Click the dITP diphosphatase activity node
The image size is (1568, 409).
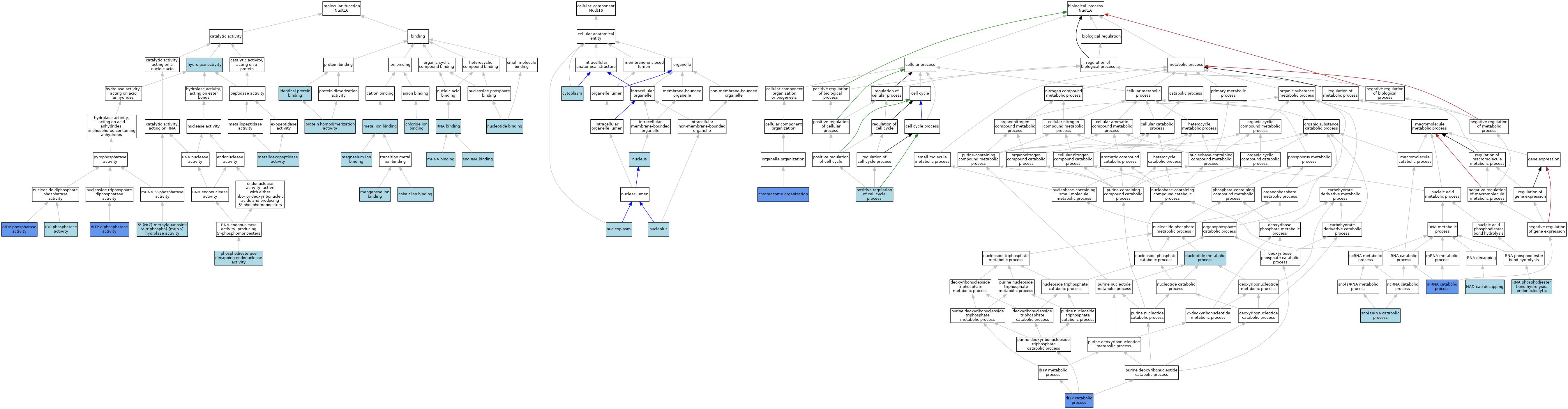click(110, 229)
